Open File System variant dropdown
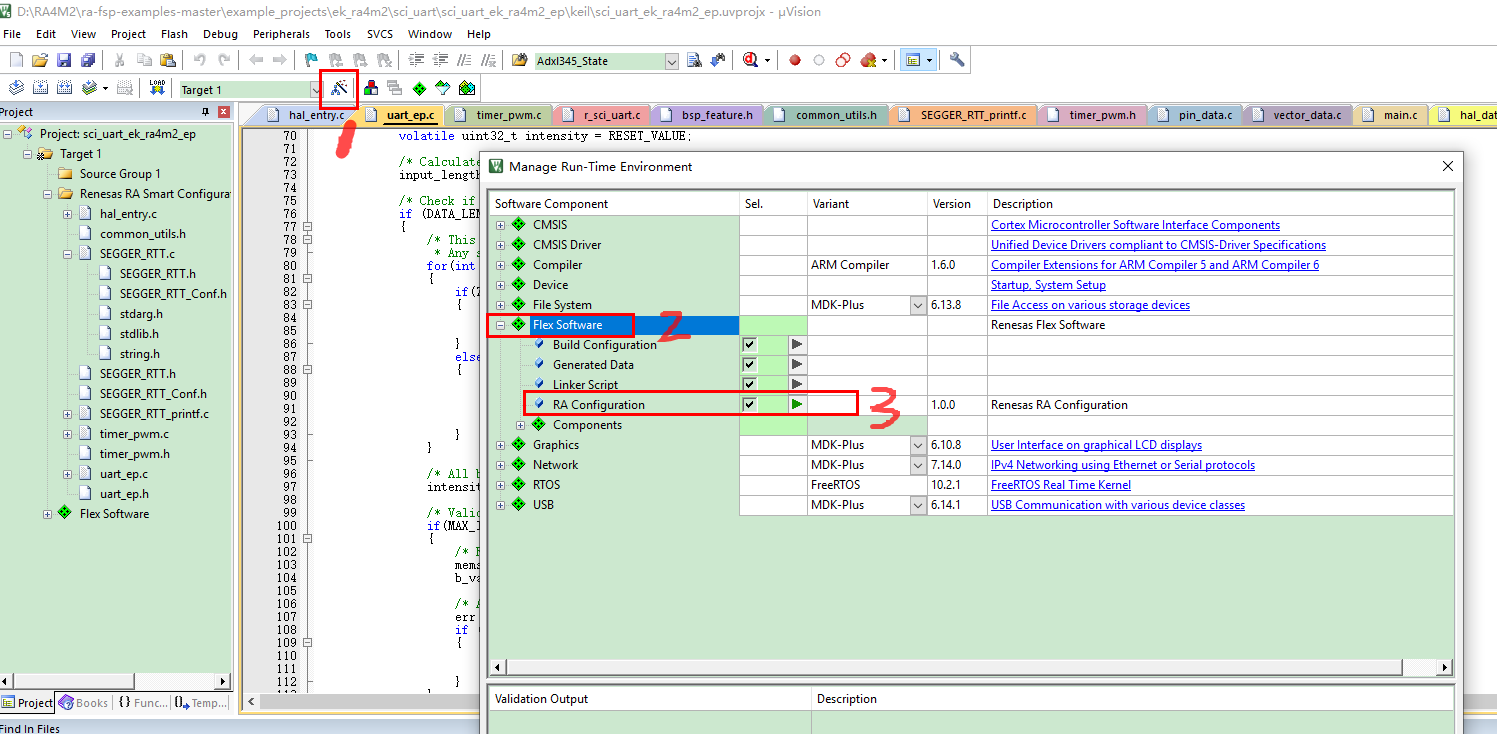The width and height of the screenshot is (1497, 734). (917, 305)
